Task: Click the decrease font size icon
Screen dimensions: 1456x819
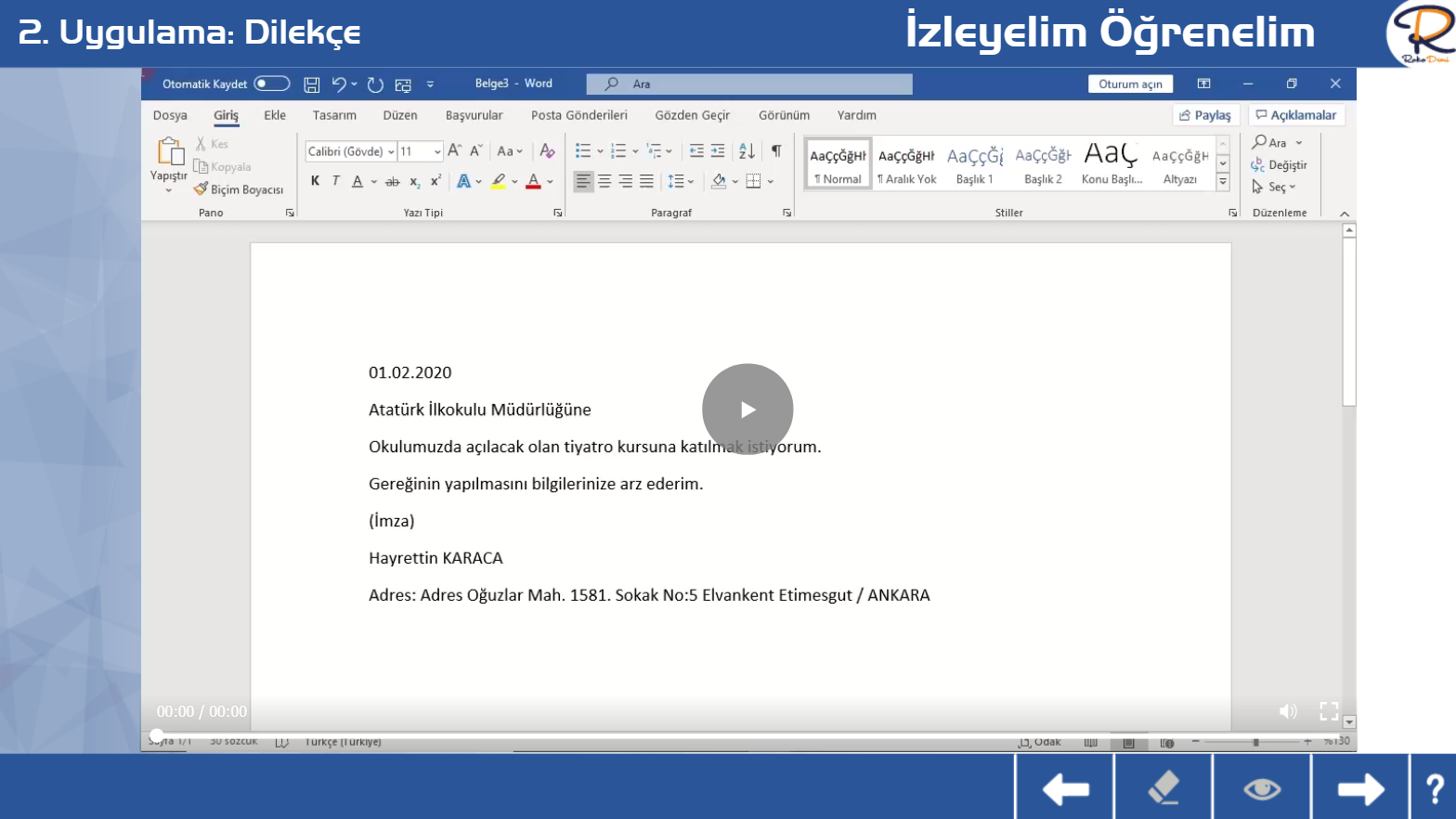Action: tap(475, 150)
